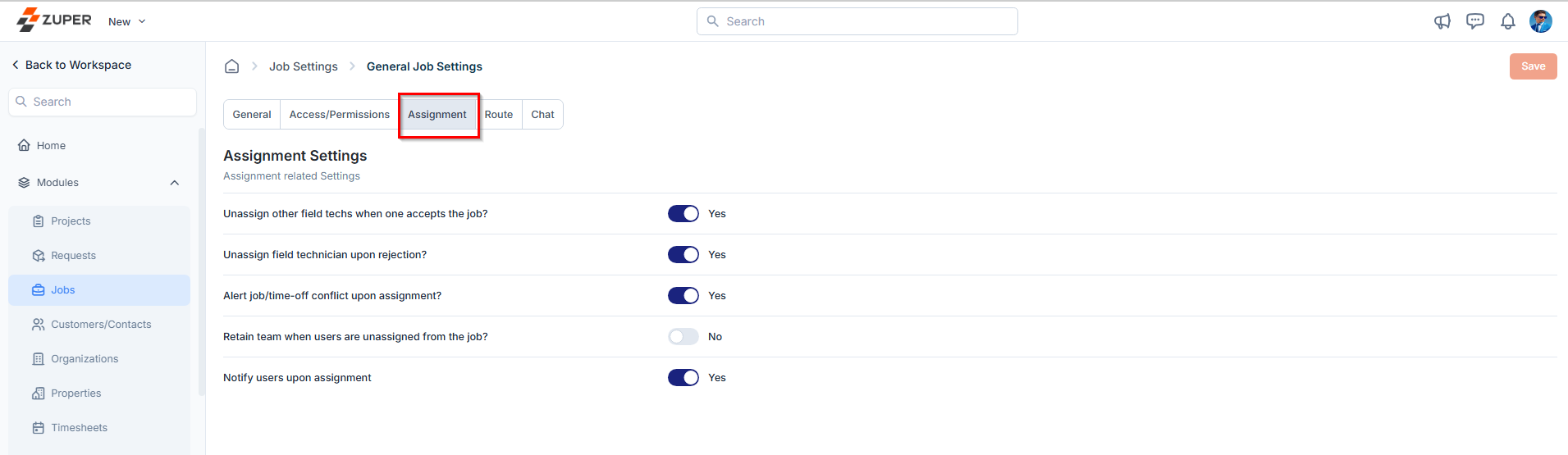The width and height of the screenshot is (1568, 455).
Task: Click the Zuper logo
Action: [x=54, y=20]
